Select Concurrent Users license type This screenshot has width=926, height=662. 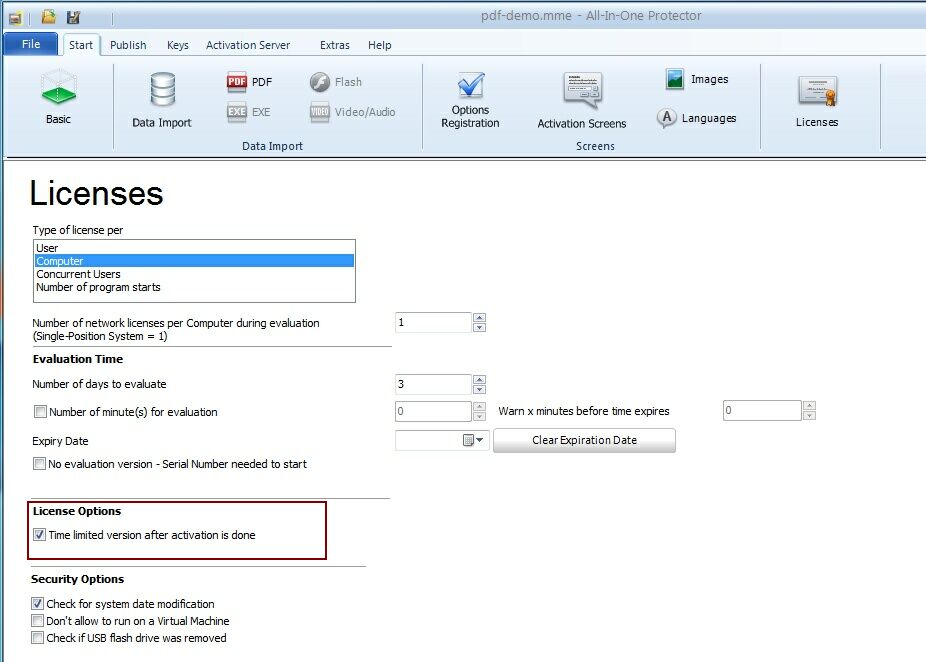pyautogui.click(x=78, y=274)
